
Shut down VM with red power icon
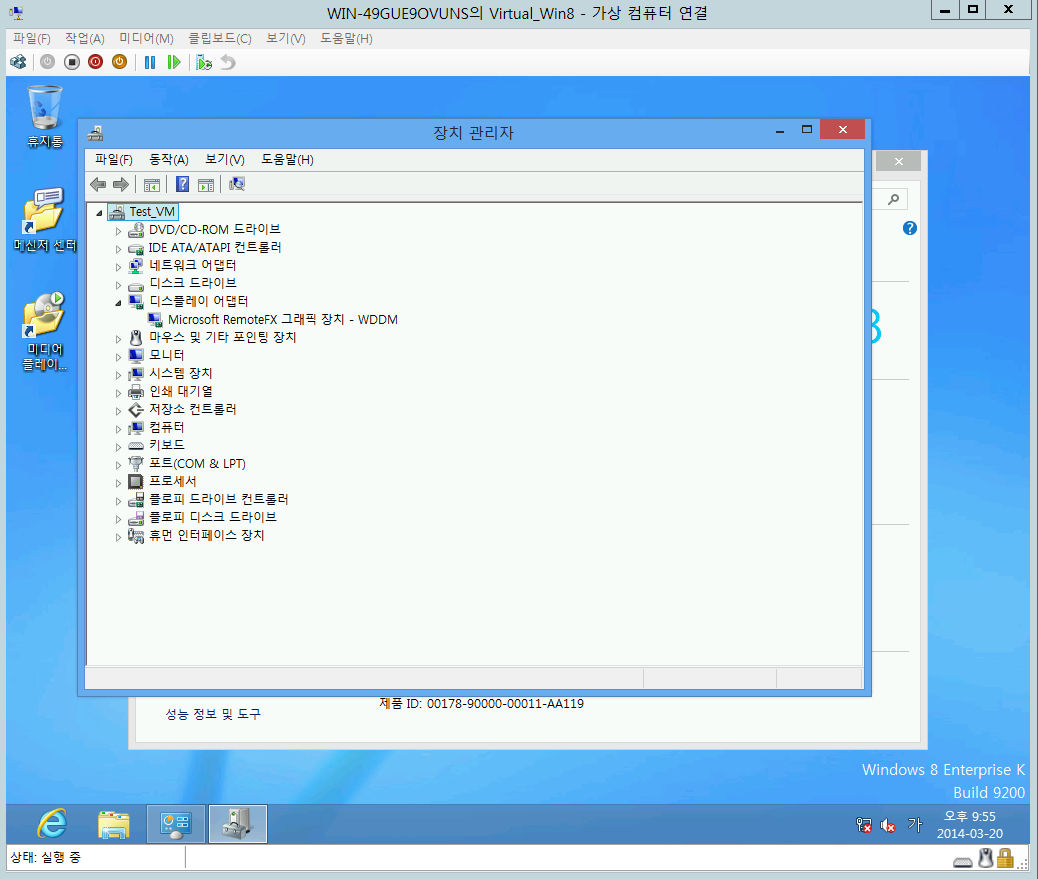click(95, 62)
